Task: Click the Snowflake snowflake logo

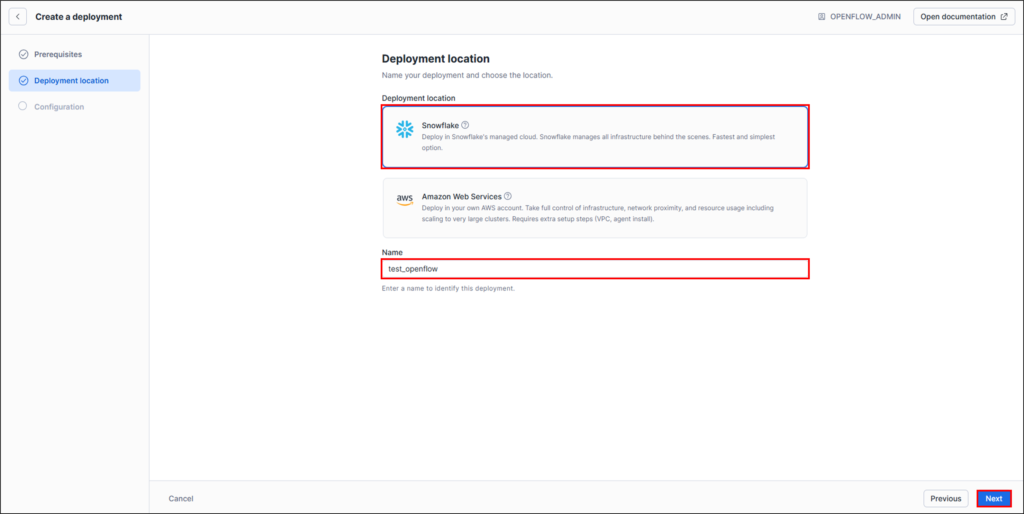Action: point(405,129)
